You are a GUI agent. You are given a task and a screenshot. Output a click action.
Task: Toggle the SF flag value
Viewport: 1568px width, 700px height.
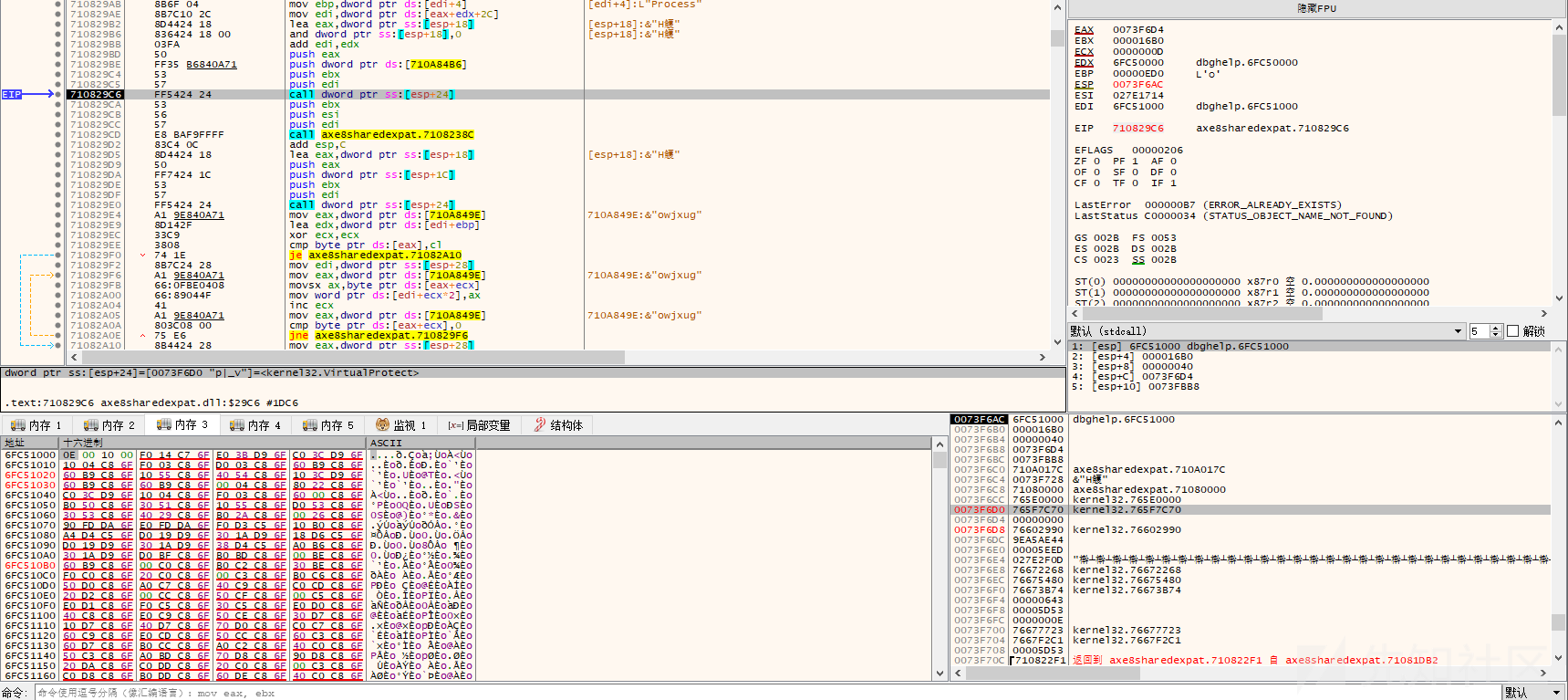click(x=1135, y=172)
